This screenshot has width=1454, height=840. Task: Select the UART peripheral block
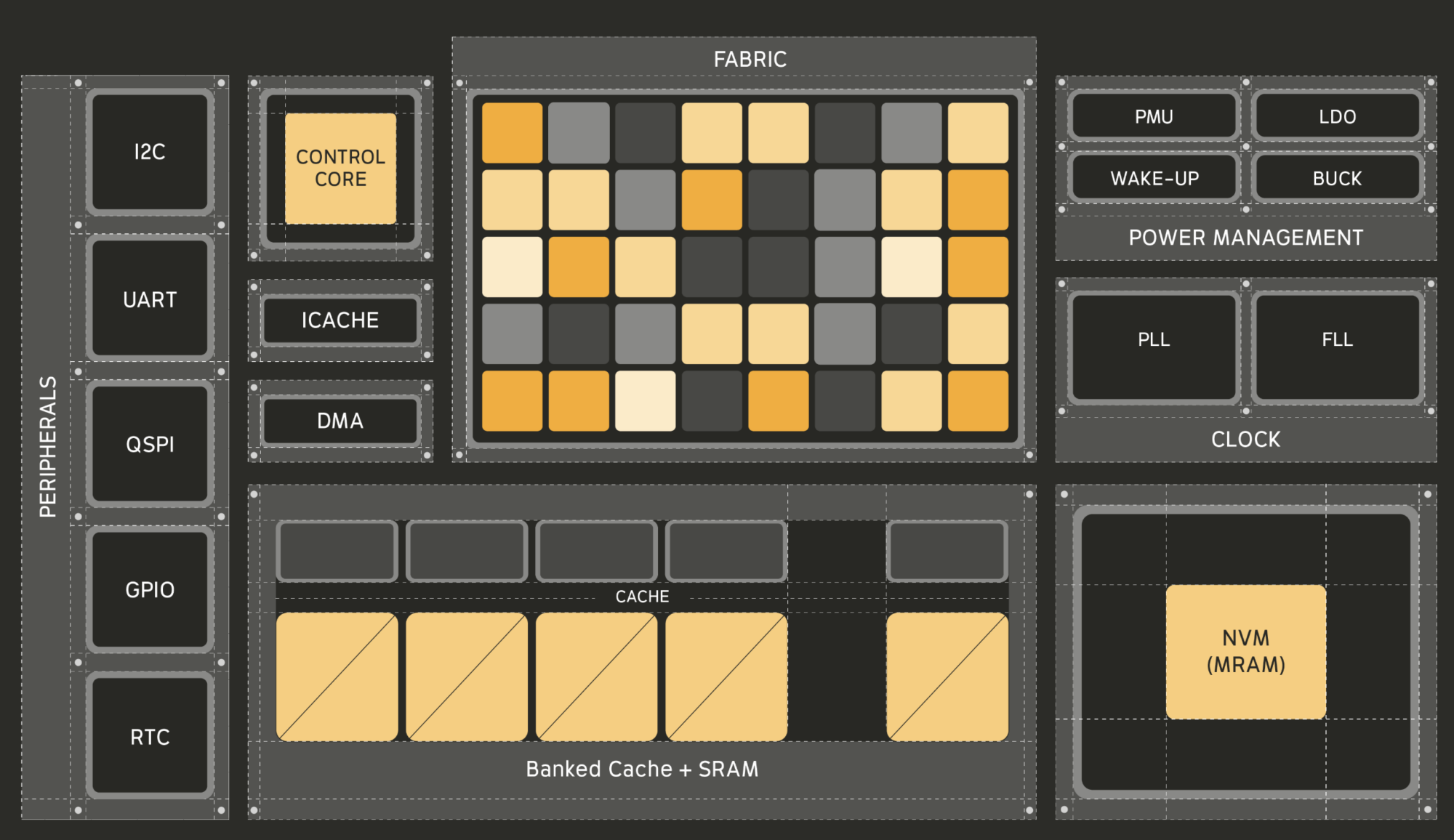150,299
